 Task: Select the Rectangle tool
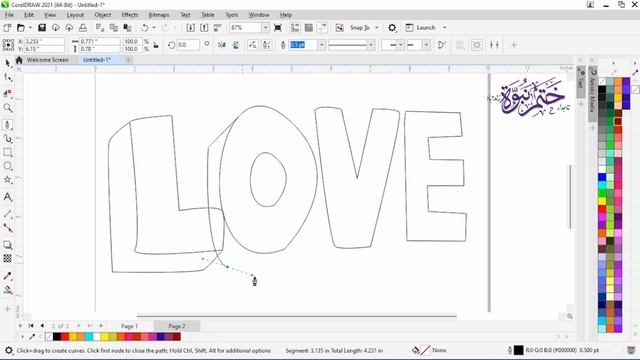[x=7, y=153]
